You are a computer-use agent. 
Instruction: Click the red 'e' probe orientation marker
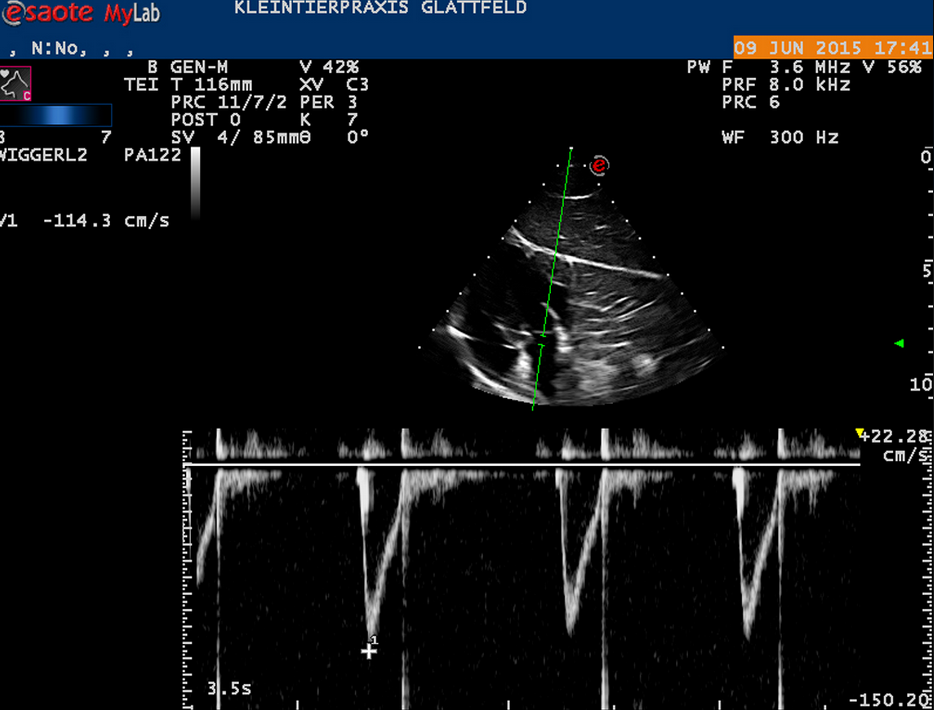(x=599, y=165)
